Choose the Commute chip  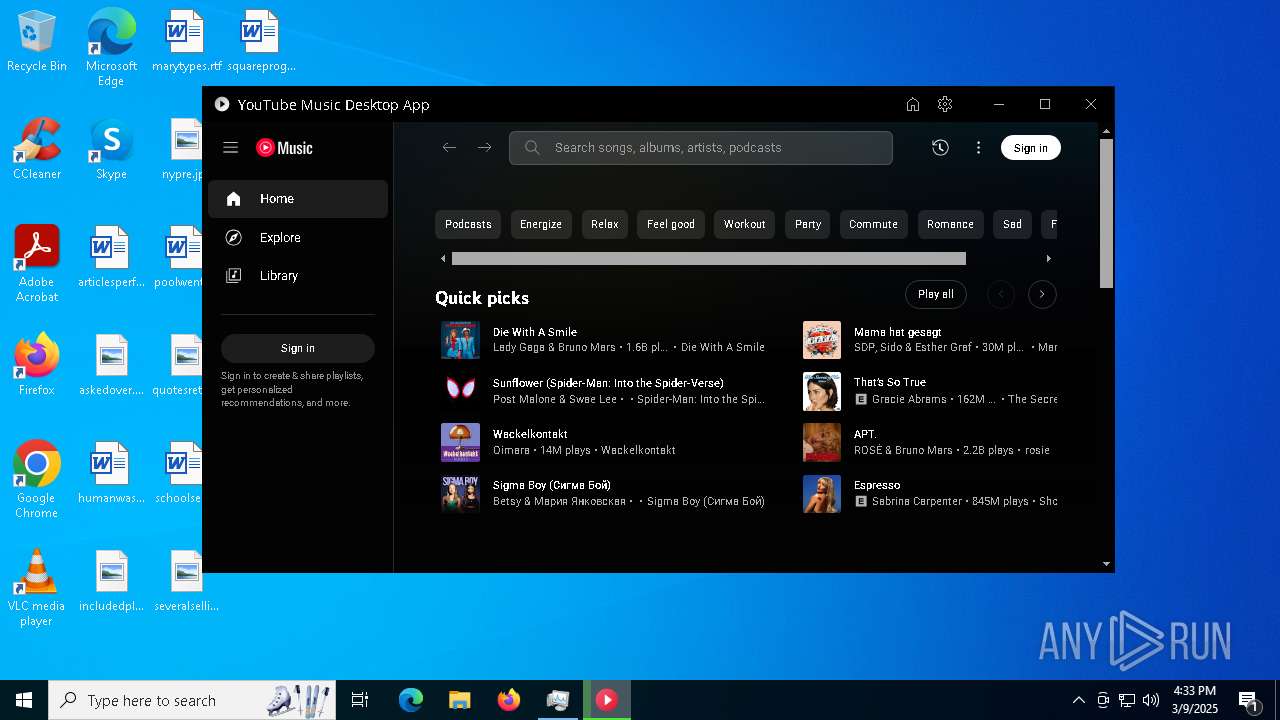pos(873,224)
